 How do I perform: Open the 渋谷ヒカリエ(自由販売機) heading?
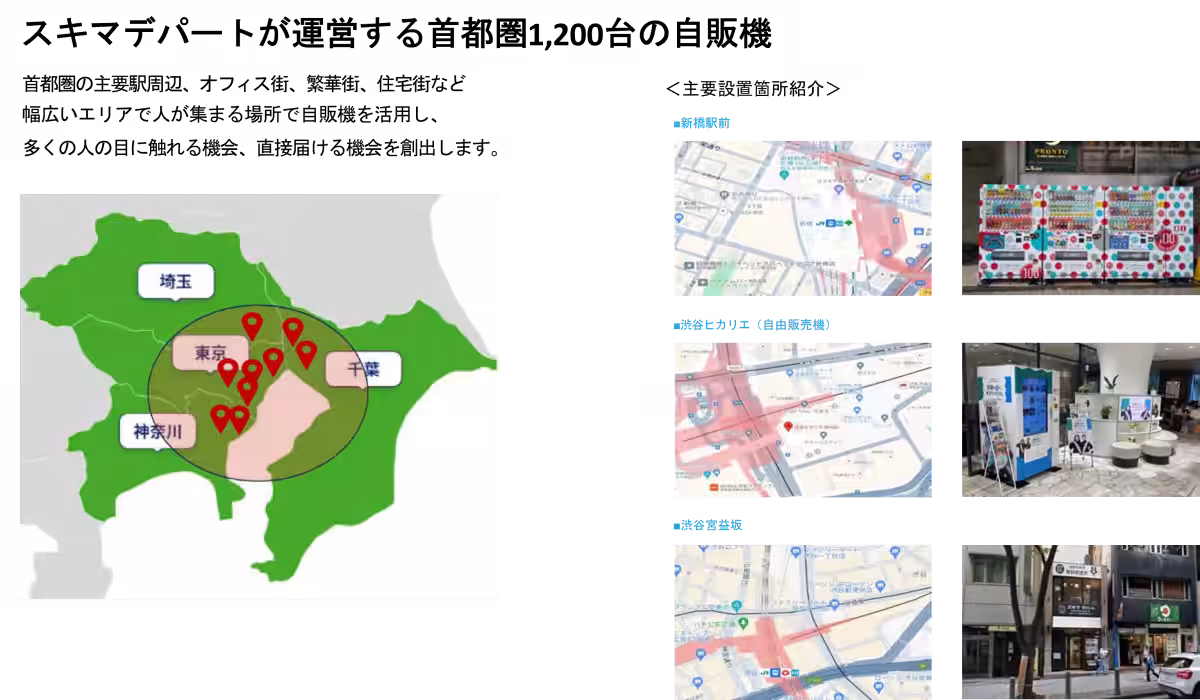click(751, 325)
